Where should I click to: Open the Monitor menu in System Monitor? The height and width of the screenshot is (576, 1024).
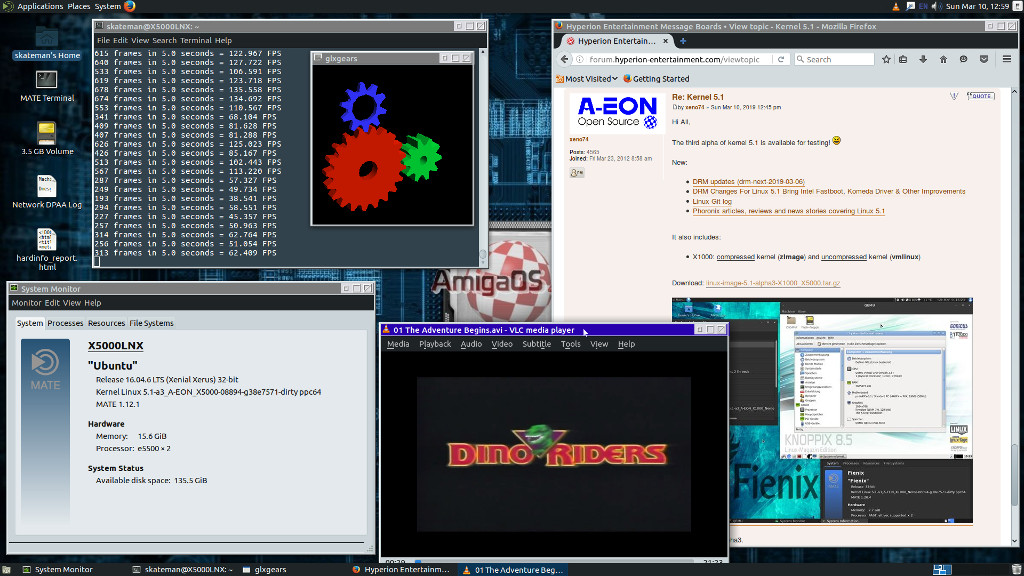(26, 303)
